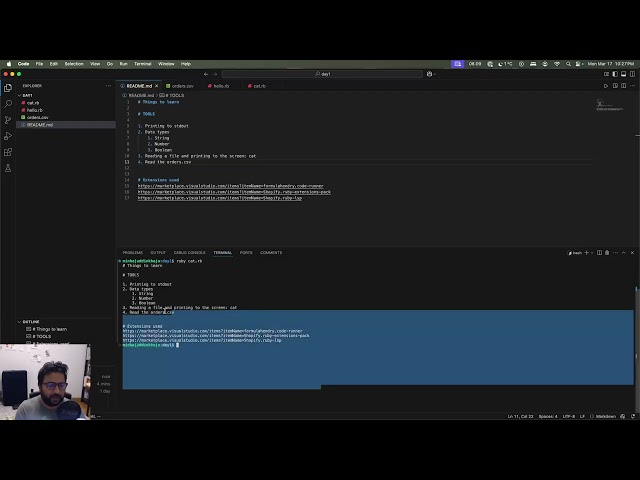Image resolution: width=640 pixels, height=480 pixels.
Task: Close the terminal panel
Action: tap(632, 253)
